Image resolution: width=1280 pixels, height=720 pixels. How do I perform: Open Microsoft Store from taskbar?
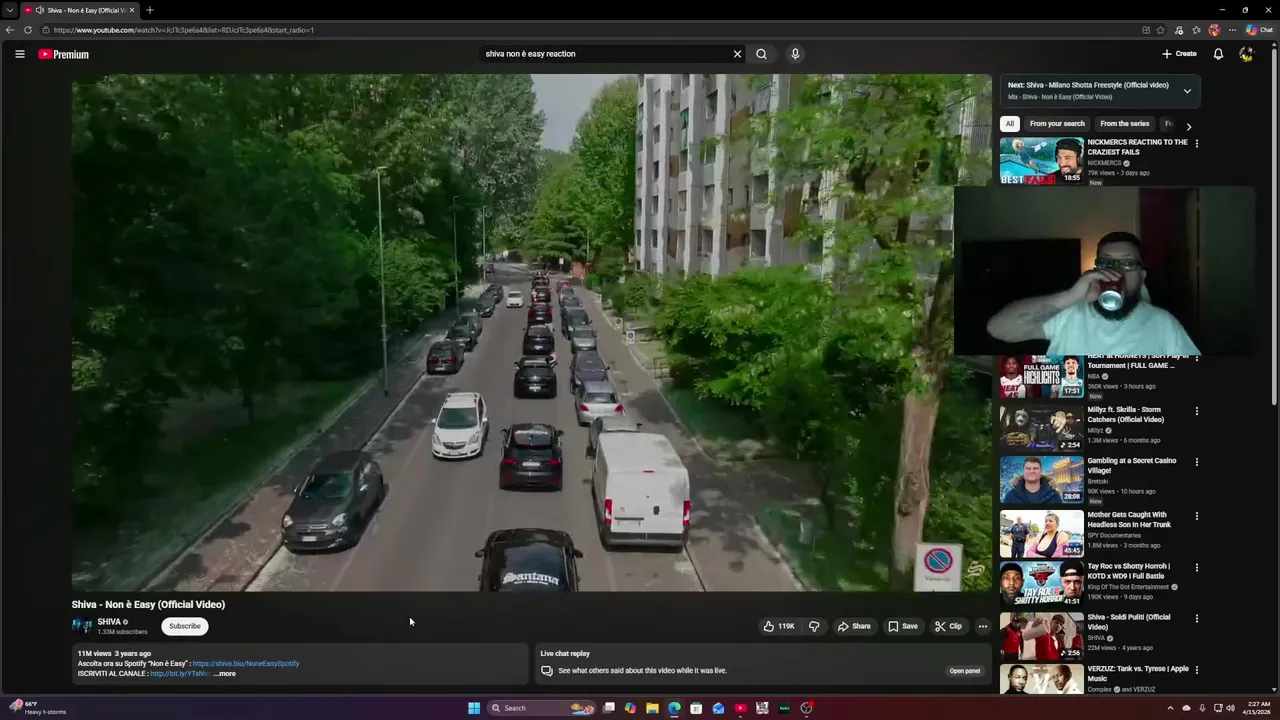pyautogui.click(x=696, y=708)
